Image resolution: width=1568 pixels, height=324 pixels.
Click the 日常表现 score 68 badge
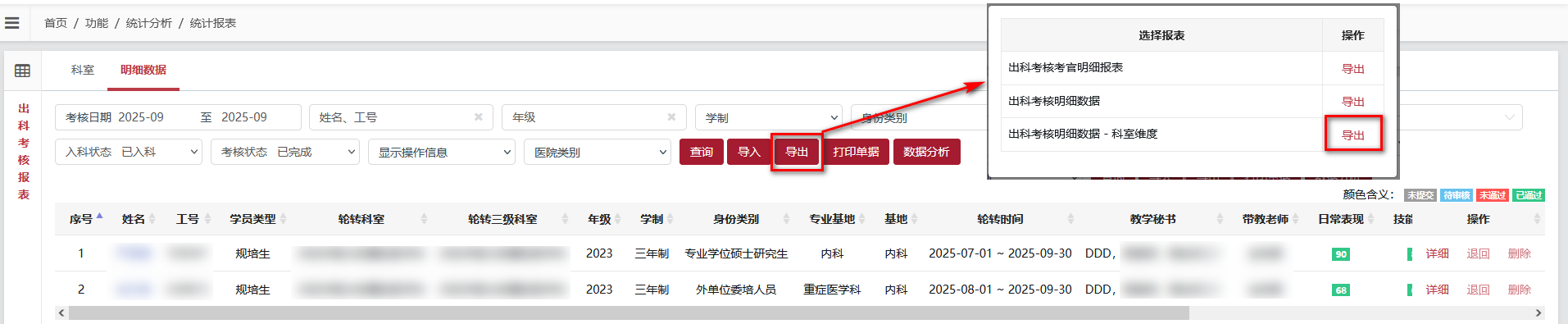[x=1341, y=290]
